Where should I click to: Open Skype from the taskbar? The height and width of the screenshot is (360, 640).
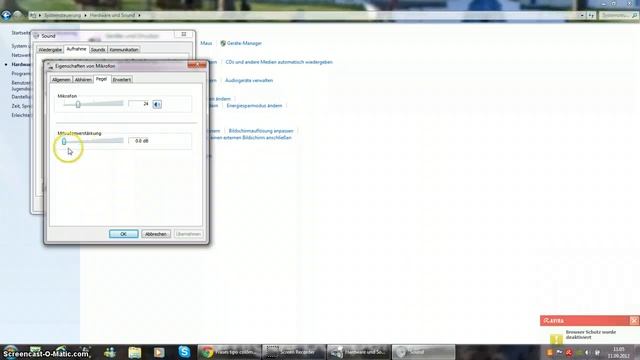[184, 351]
